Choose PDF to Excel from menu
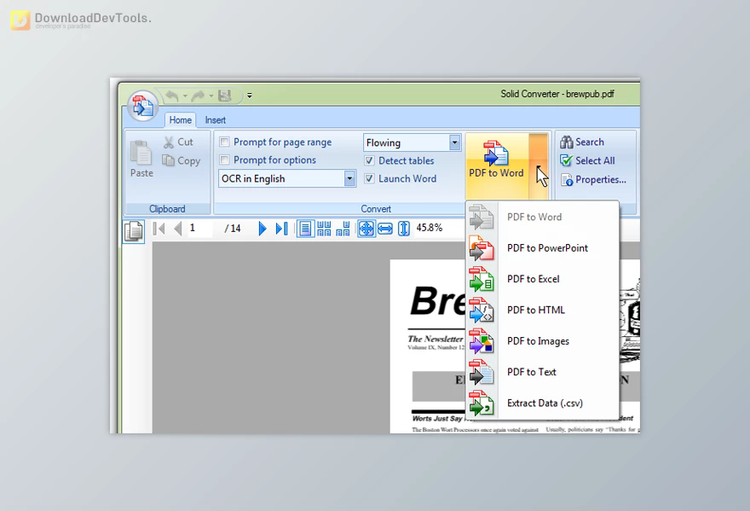The height and width of the screenshot is (511, 750). point(542,279)
